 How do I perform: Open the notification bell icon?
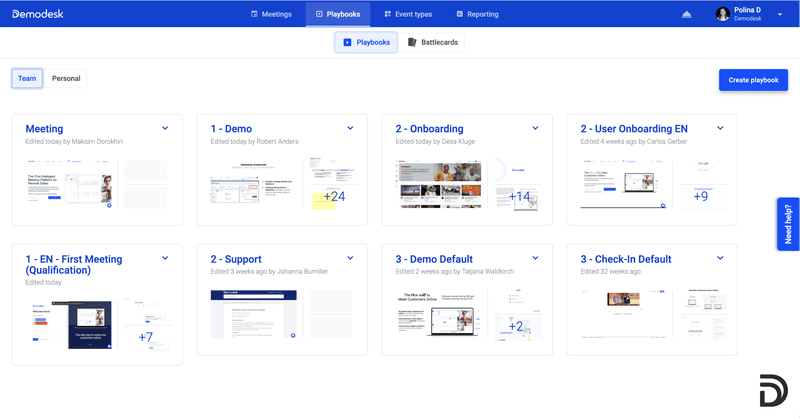coord(687,14)
